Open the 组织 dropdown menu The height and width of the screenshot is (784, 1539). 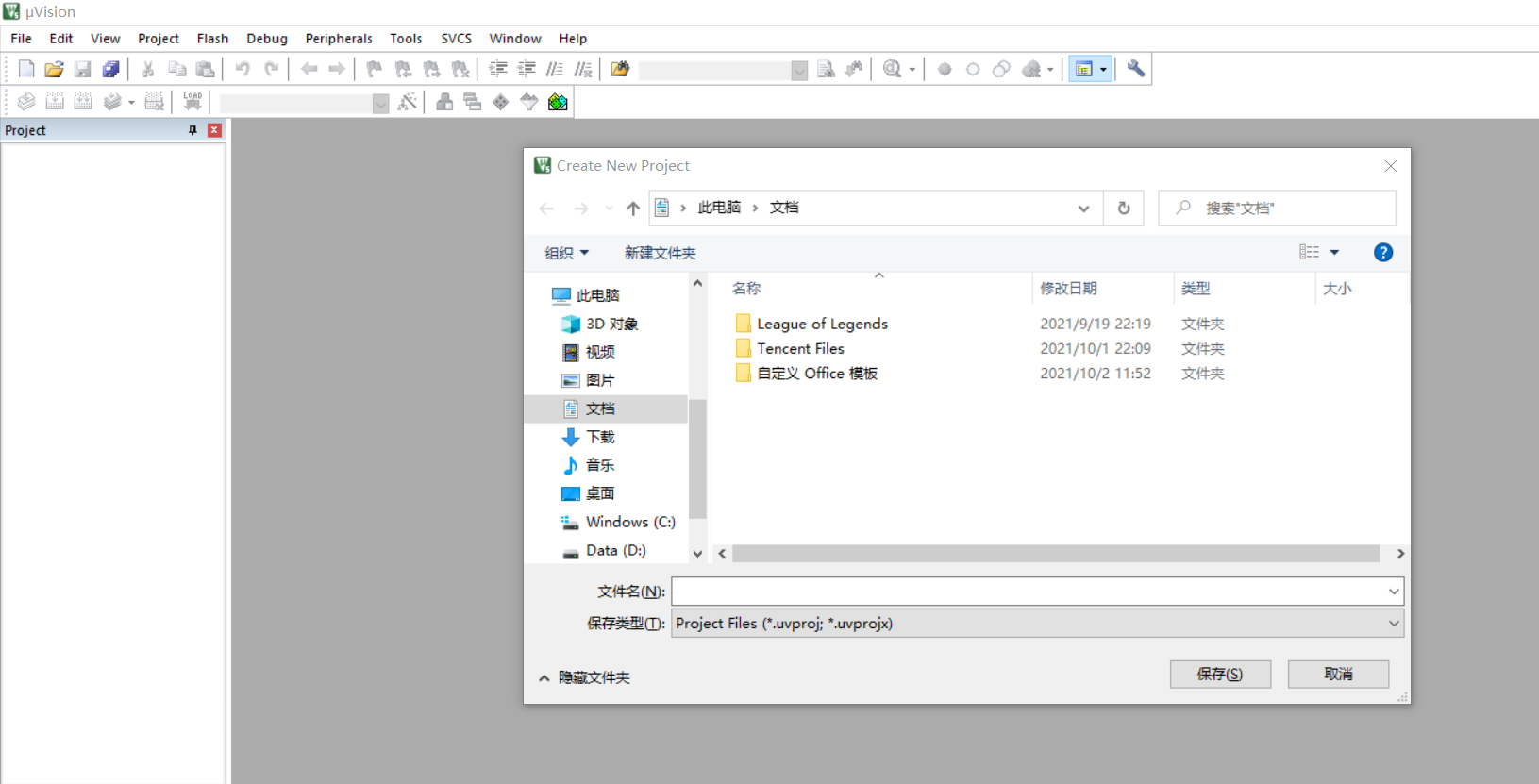(566, 253)
